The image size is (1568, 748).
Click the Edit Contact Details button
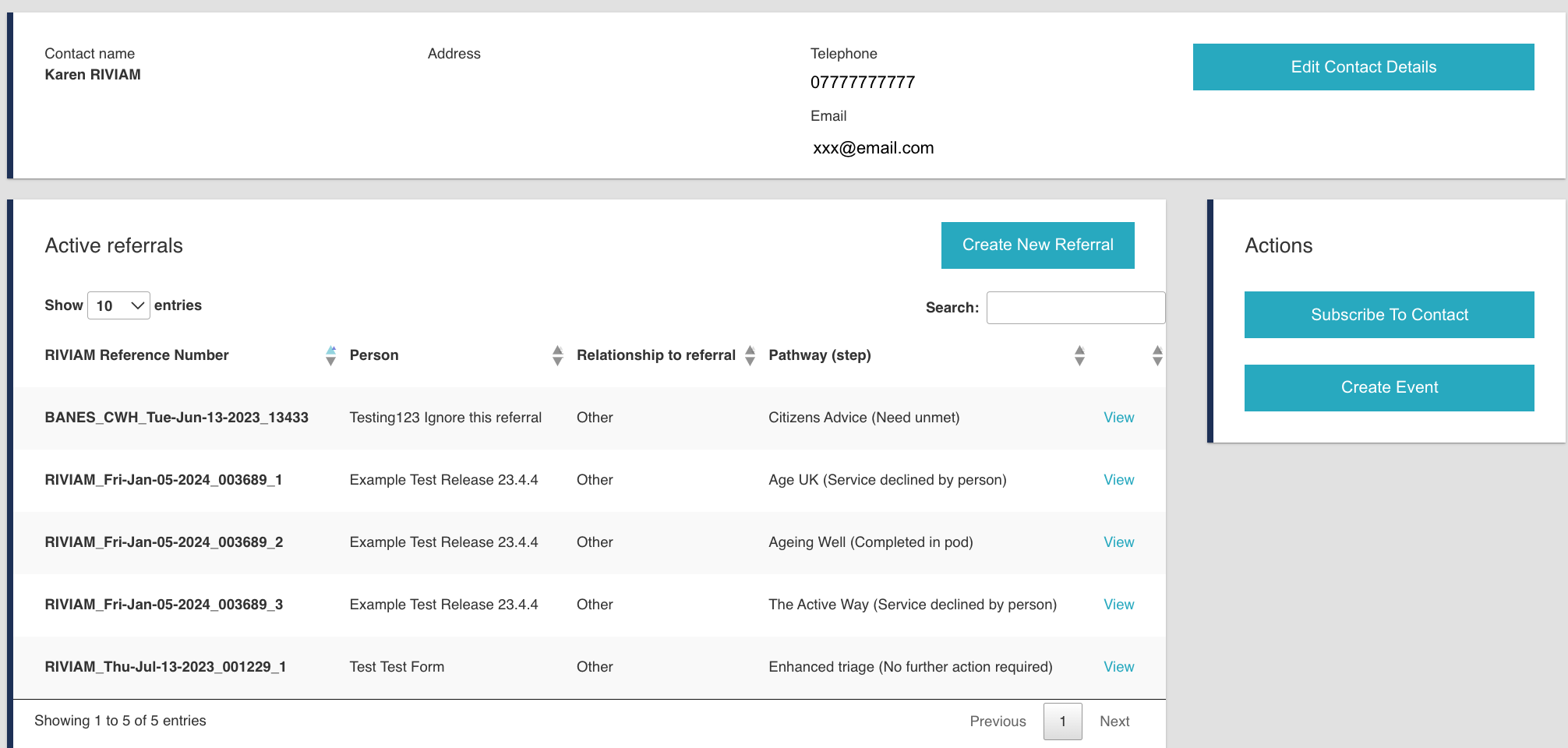(1363, 67)
